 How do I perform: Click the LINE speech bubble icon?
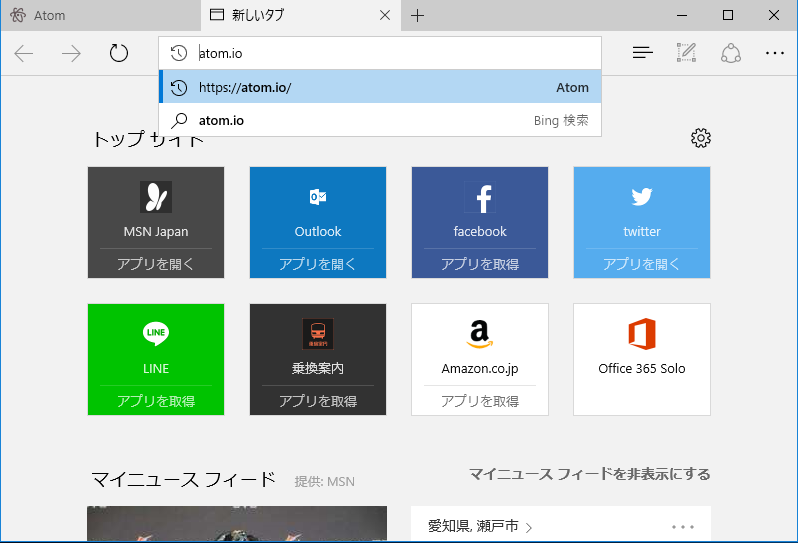click(156, 334)
